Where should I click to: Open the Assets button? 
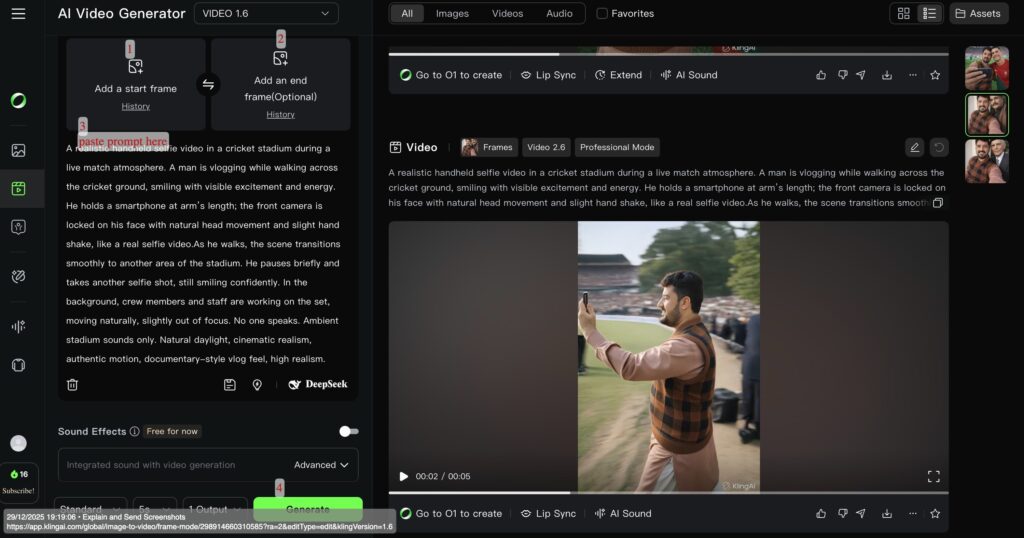(978, 14)
